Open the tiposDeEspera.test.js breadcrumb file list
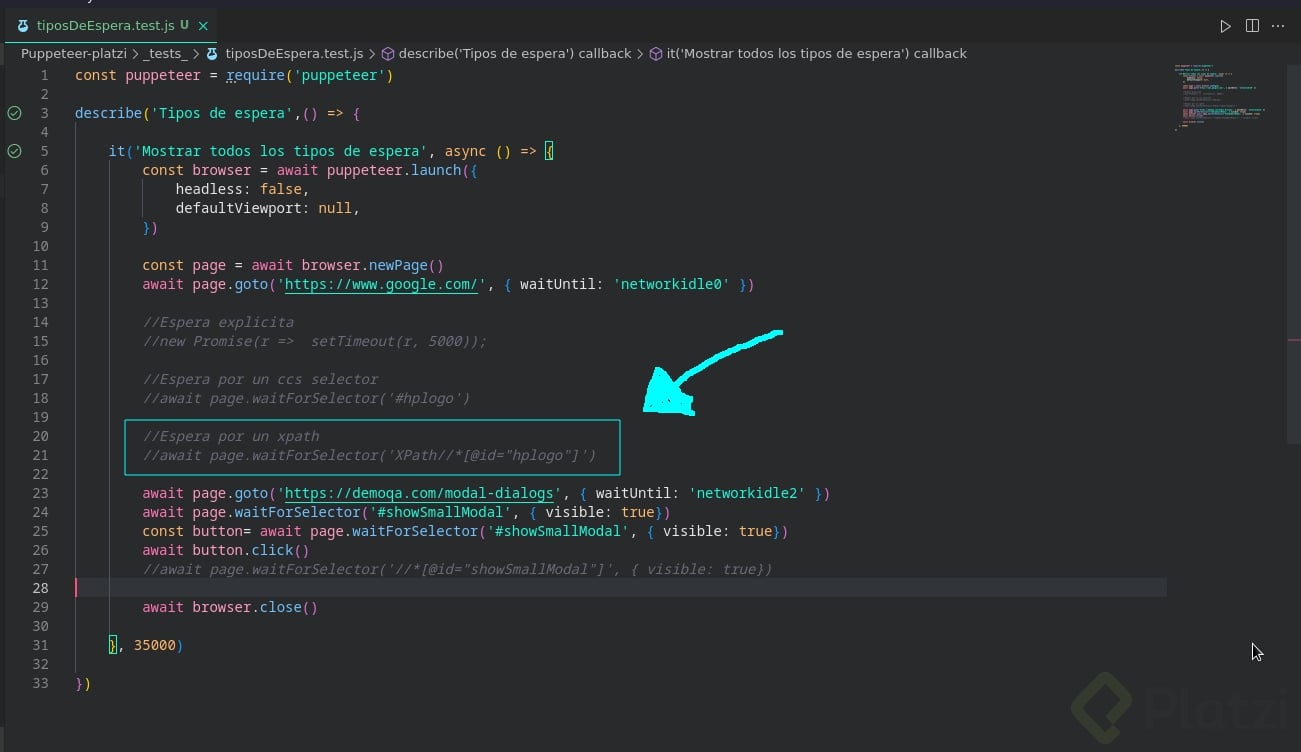The height and width of the screenshot is (752, 1301). click(x=295, y=54)
